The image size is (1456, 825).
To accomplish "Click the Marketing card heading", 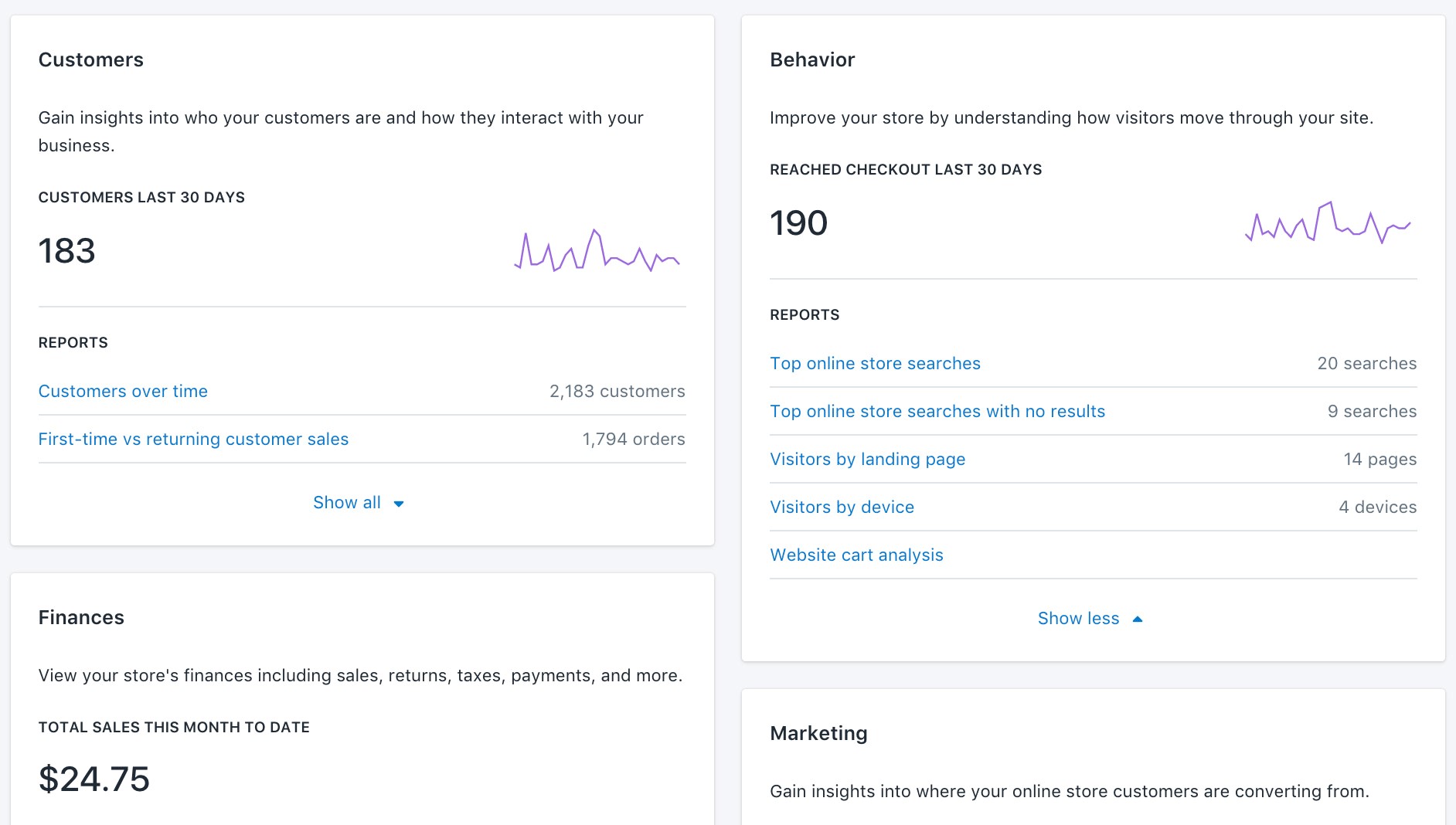I will tap(818, 733).
